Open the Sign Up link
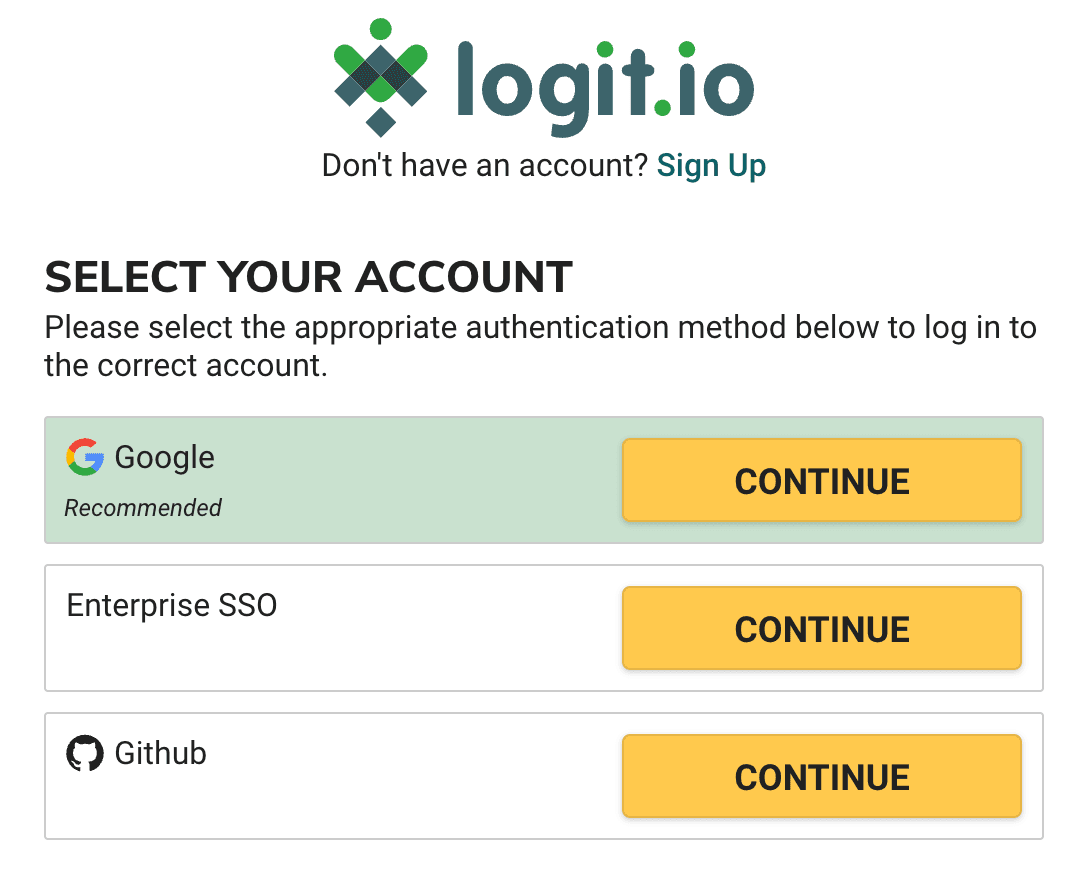This screenshot has height=870, width=1090. (x=711, y=165)
